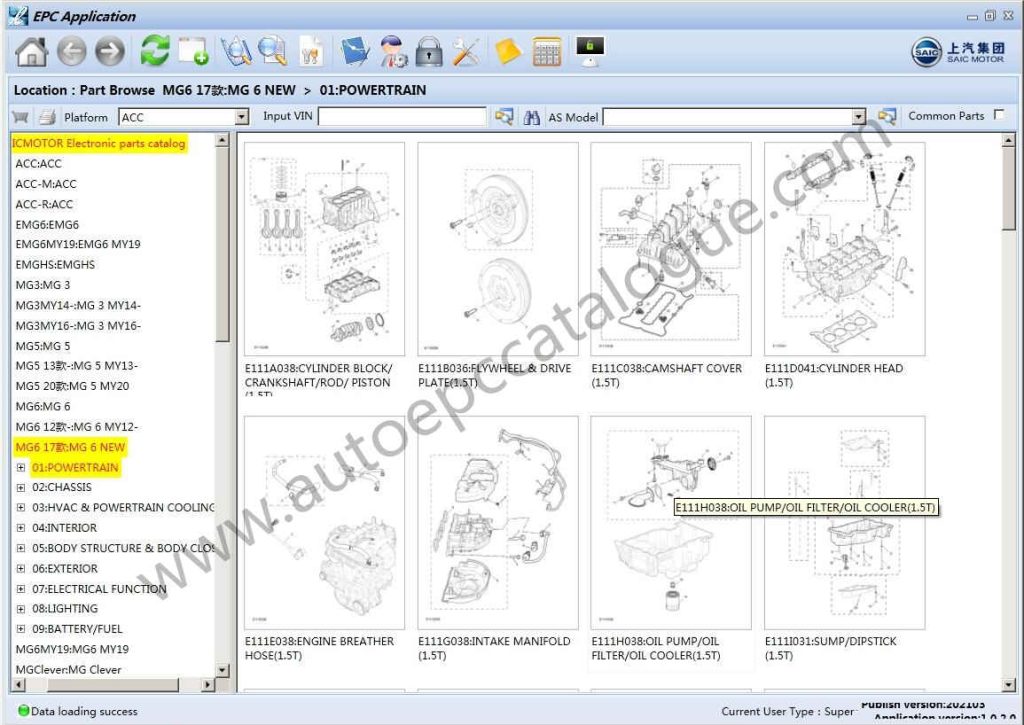Click the shopping cart icon
The image size is (1024, 725).
[x=20, y=117]
